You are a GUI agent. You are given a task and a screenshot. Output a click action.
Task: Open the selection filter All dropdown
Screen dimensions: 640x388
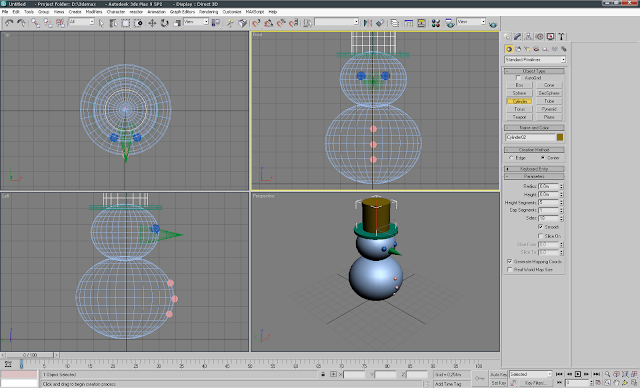81,22
